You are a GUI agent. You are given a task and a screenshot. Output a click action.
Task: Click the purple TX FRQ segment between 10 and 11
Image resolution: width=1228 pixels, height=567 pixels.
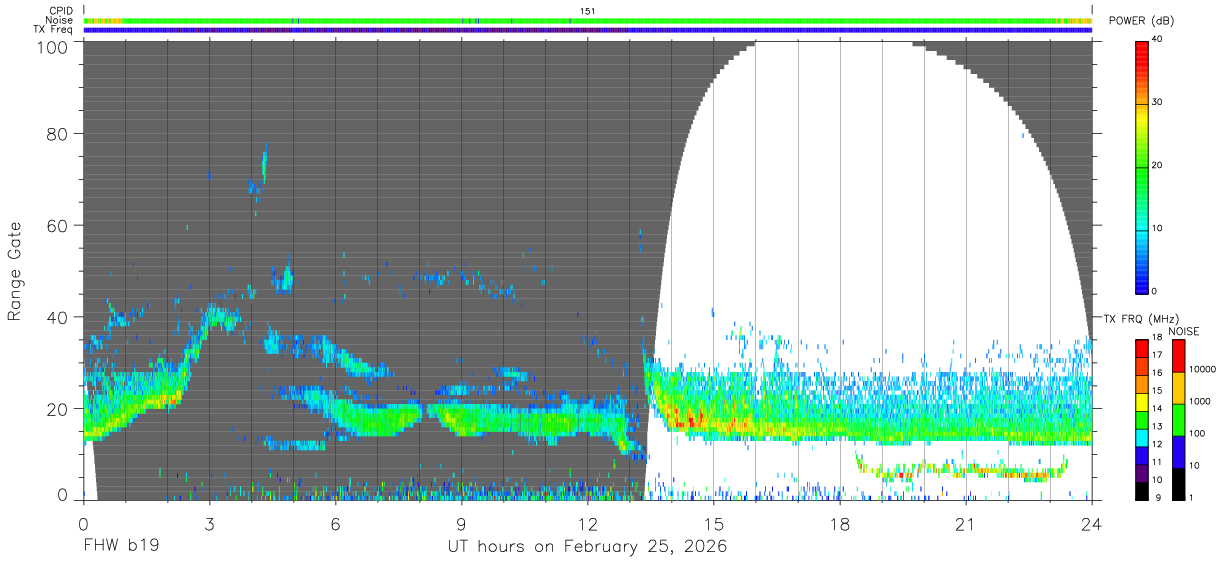(x=1142, y=473)
